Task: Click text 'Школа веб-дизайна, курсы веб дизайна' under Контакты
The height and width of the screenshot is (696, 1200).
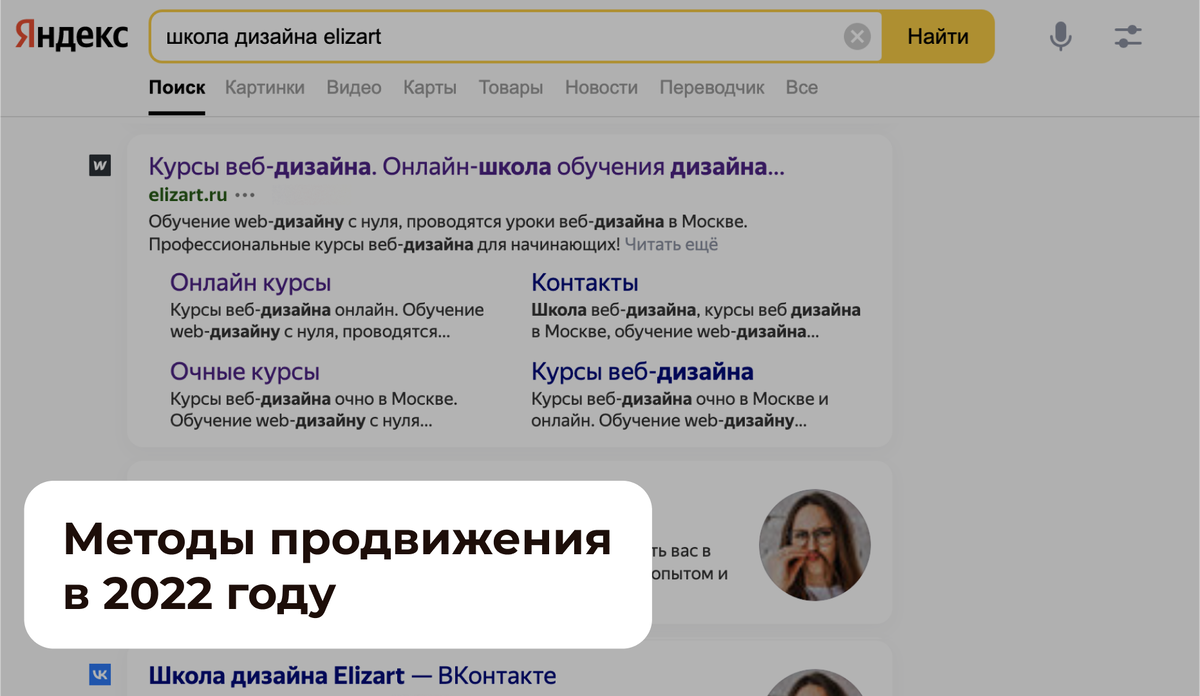Action: coord(696,310)
